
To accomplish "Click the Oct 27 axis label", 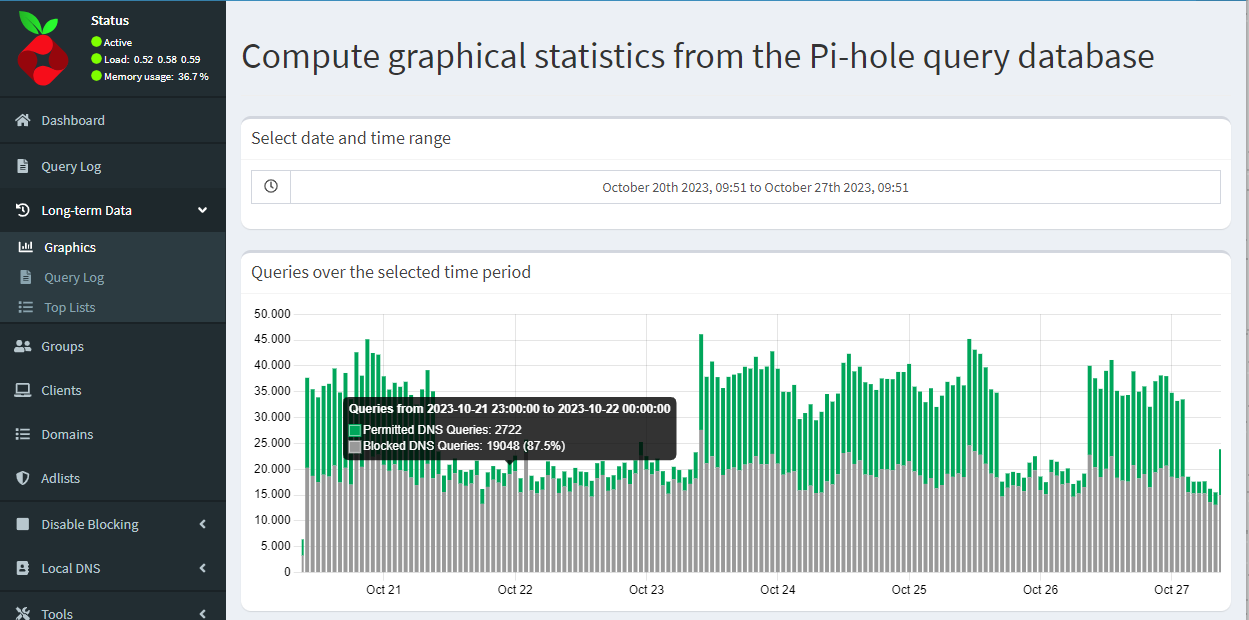I will point(1171,590).
